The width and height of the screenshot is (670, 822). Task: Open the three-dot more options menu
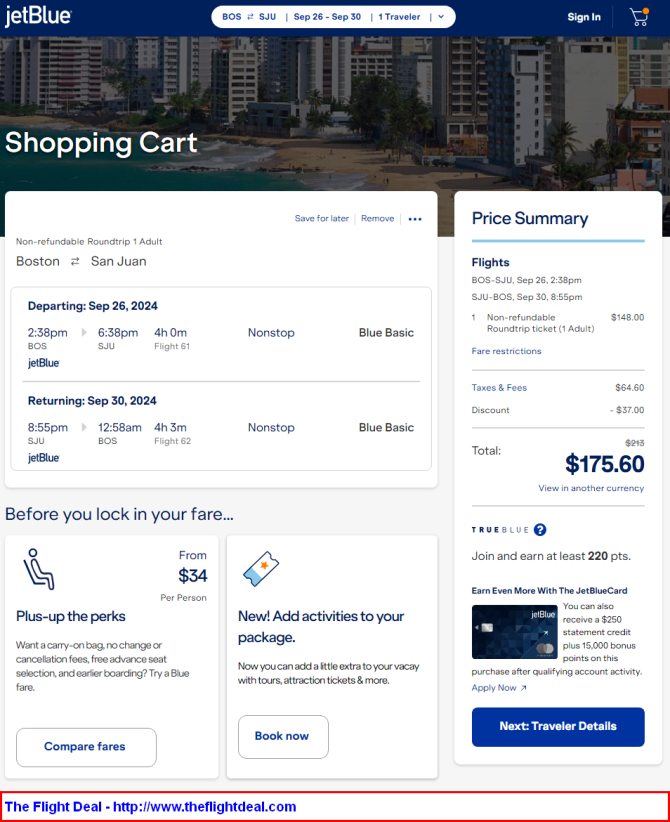pyautogui.click(x=415, y=219)
